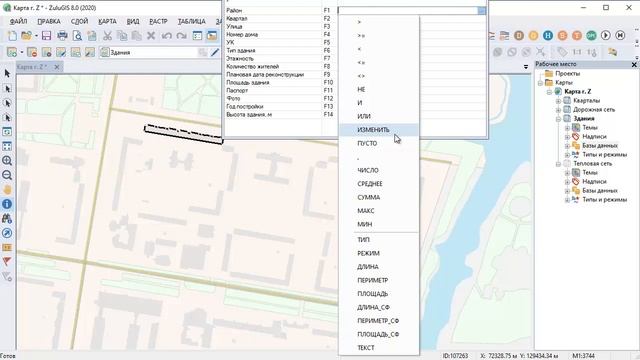640x360 pixels.
Task: Close the Карта г. Z document tab
Action: (x=57, y=67)
